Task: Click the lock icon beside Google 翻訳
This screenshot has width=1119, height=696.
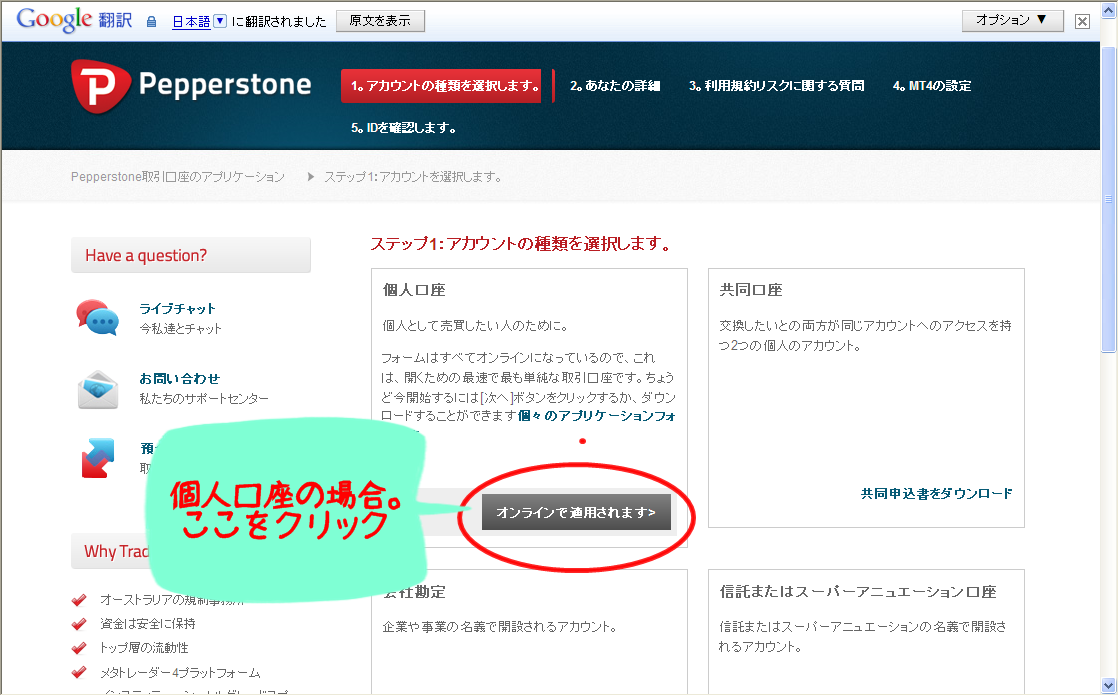Action: tap(151, 22)
